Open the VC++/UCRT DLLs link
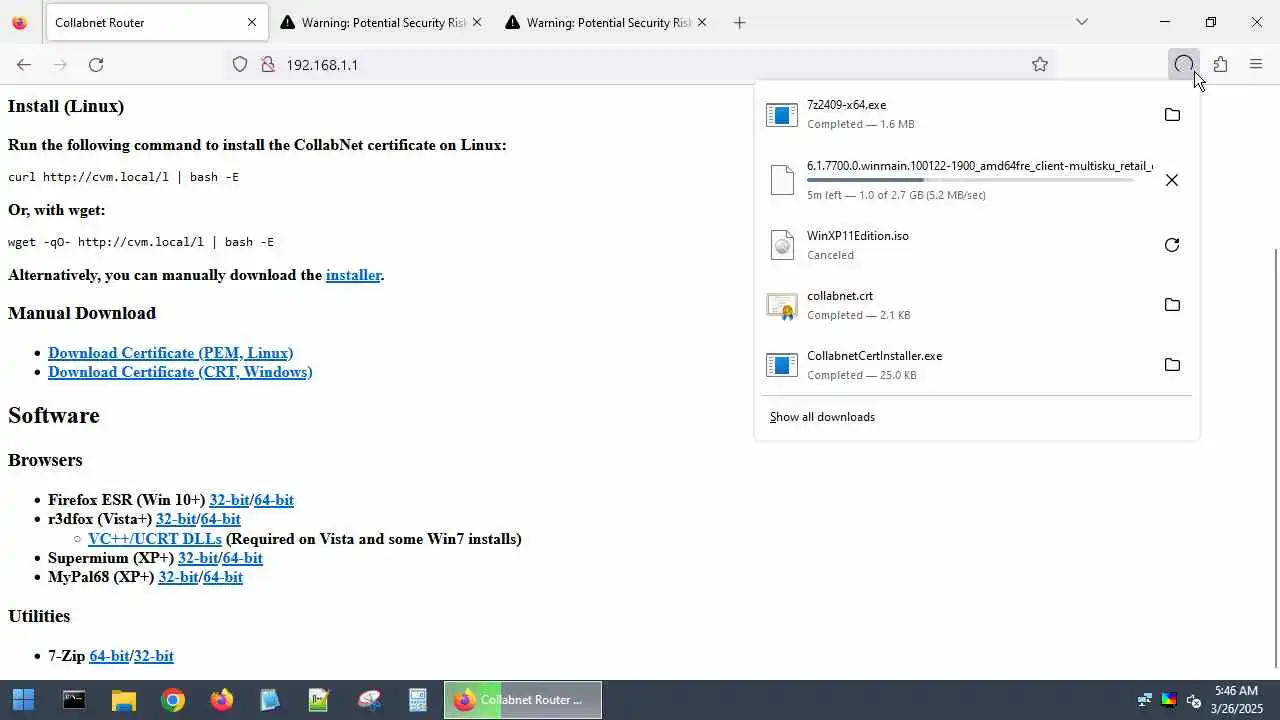The height and width of the screenshot is (720, 1280). 155,539
